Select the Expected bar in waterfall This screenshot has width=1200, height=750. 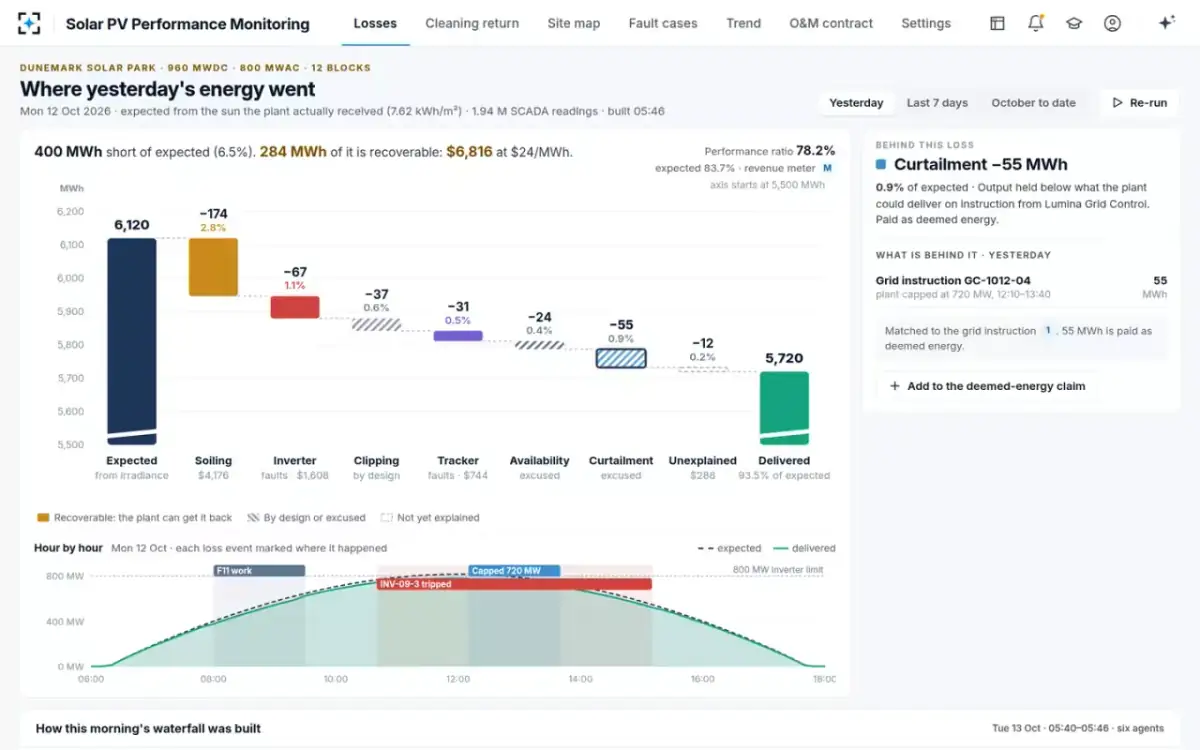click(x=132, y=341)
